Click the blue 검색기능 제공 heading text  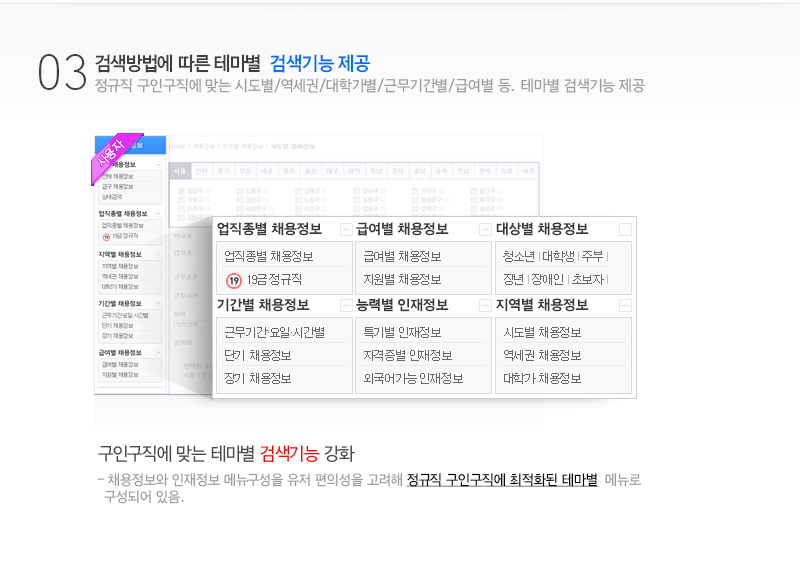coord(320,64)
